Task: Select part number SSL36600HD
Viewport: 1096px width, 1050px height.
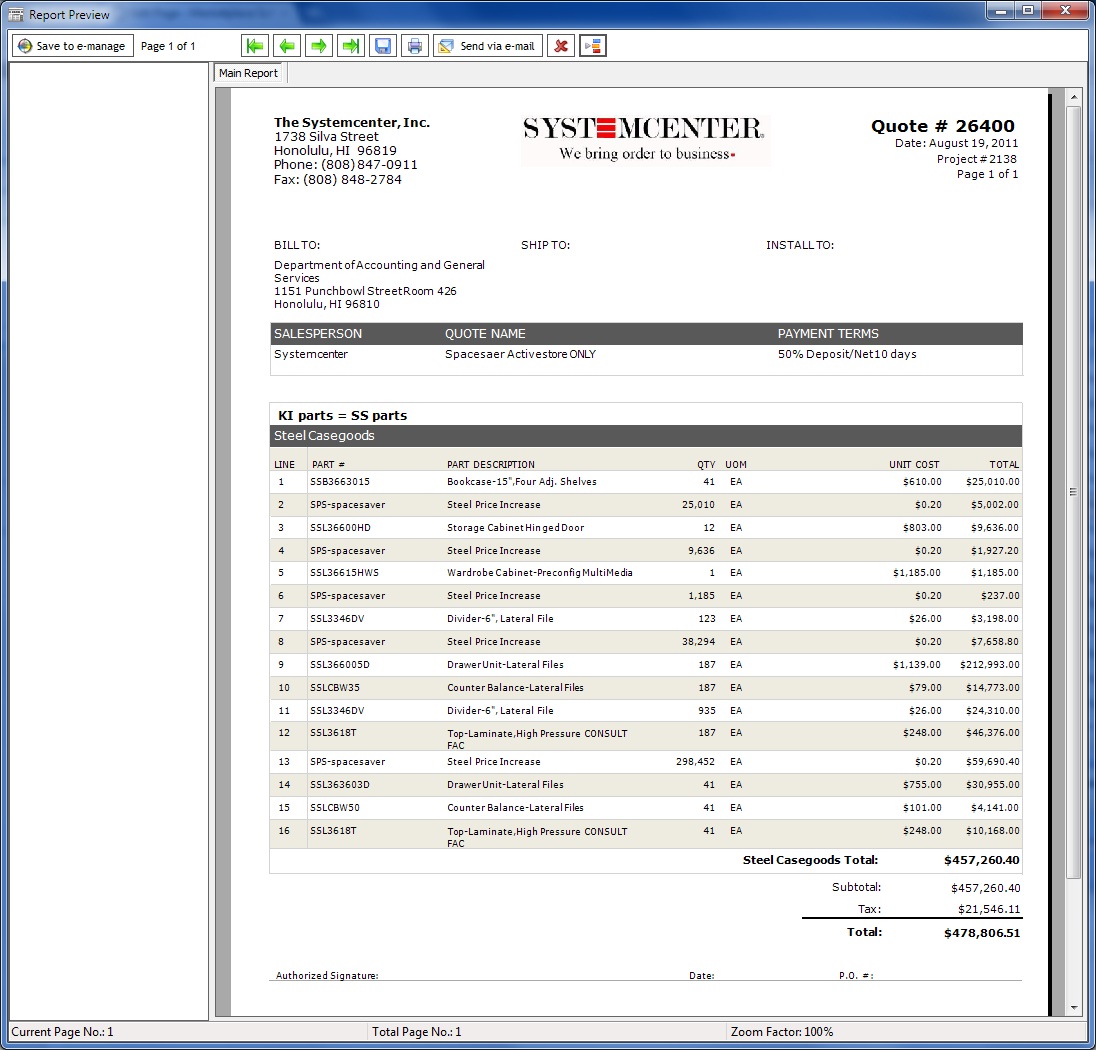Action: tap(340, 528)
